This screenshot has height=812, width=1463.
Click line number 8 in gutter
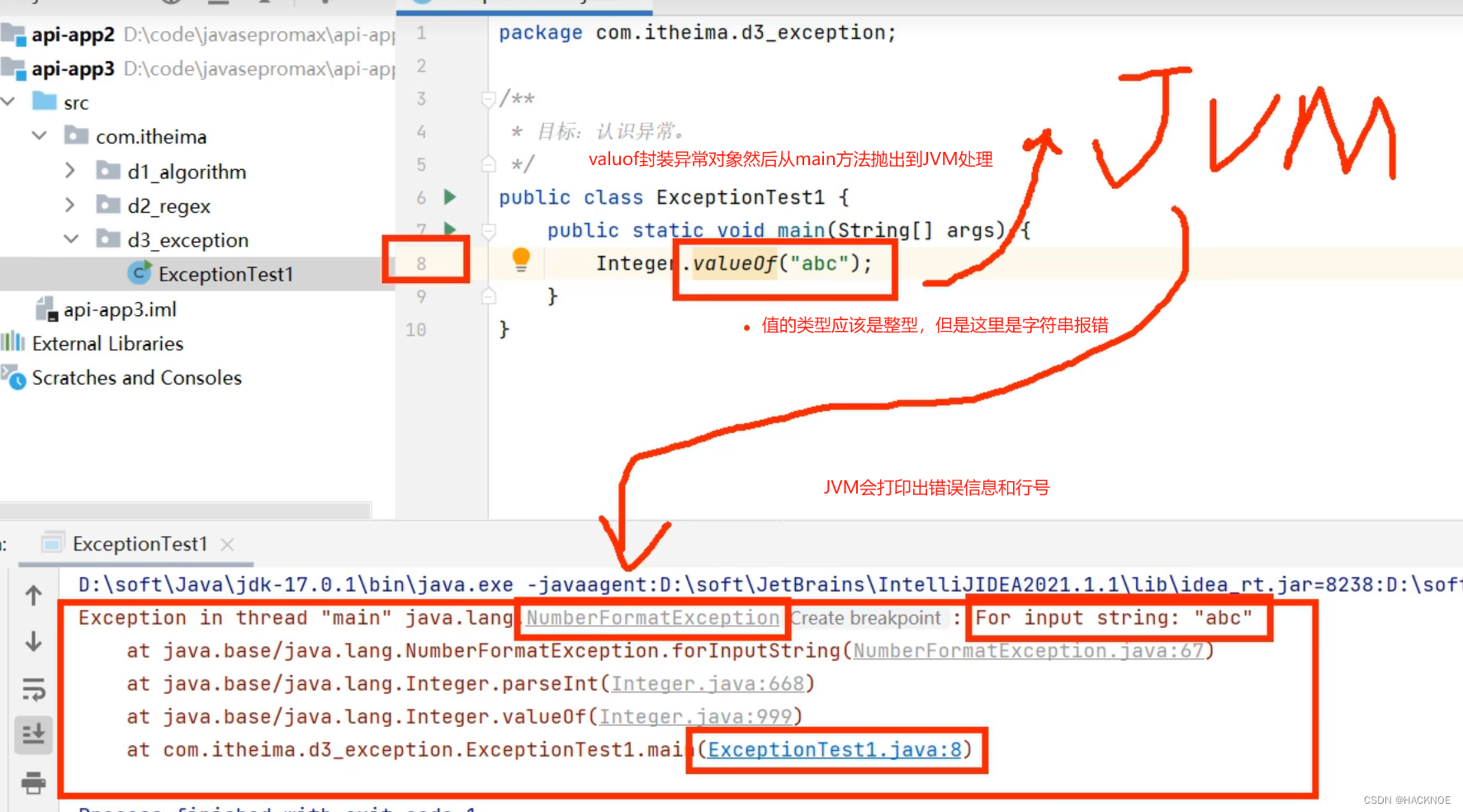click(x=421, y=263)
